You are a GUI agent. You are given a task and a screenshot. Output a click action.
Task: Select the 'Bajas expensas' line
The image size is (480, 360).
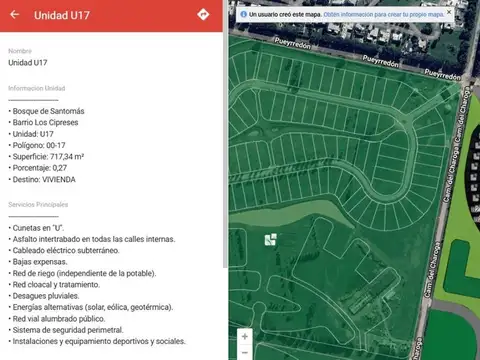tap(38, 262)
